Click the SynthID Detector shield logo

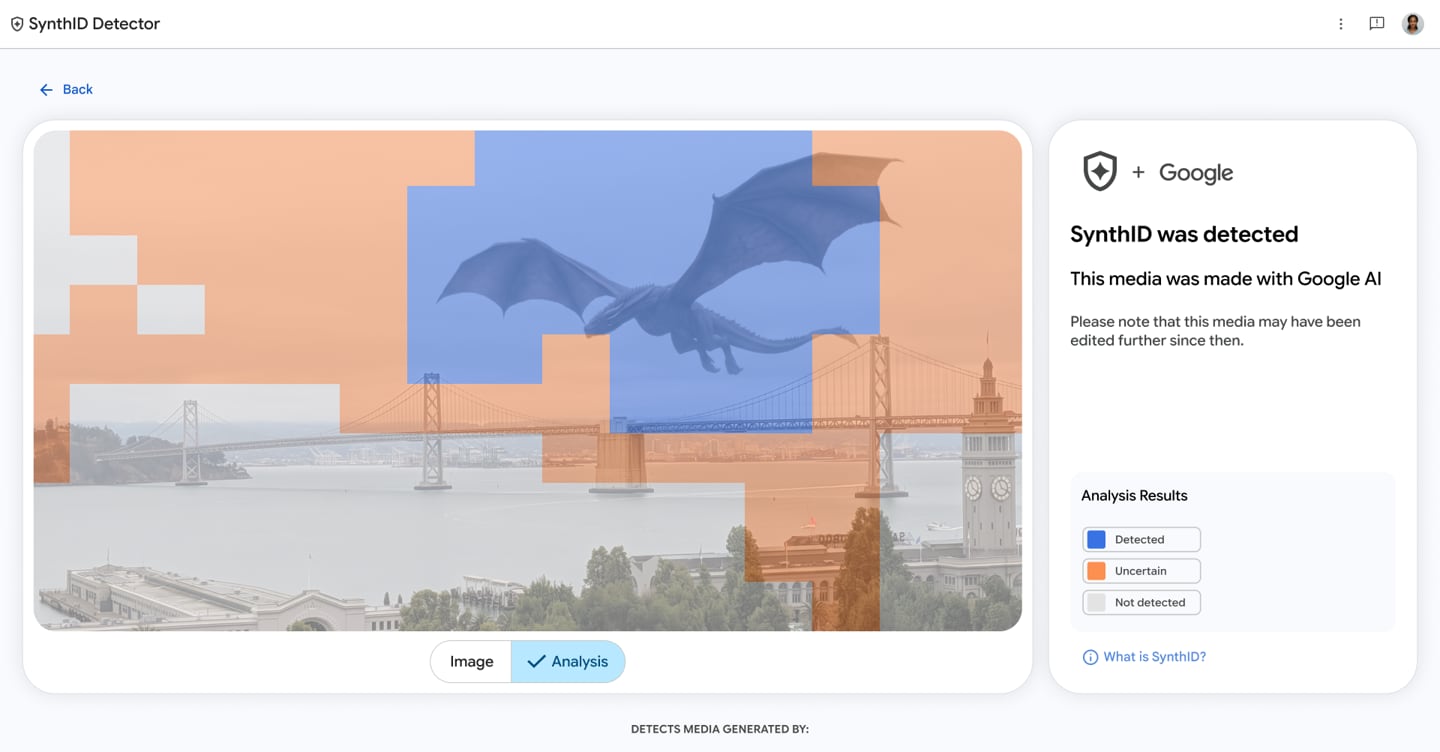[x=17, y=24]
